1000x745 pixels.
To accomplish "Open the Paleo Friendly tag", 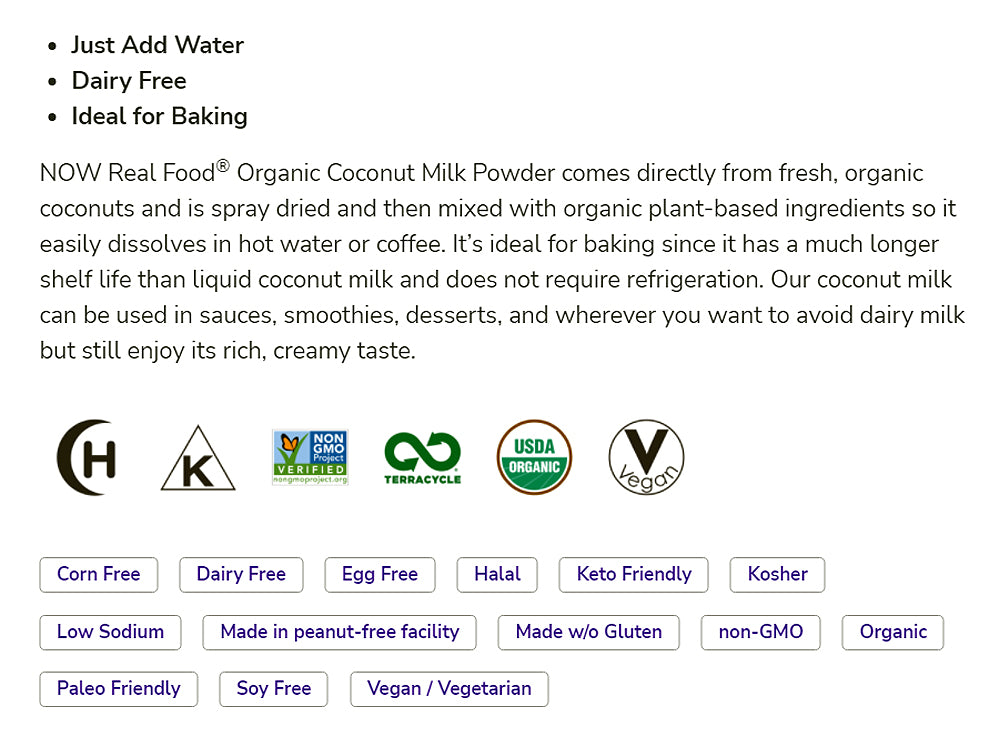I will 118,689.
